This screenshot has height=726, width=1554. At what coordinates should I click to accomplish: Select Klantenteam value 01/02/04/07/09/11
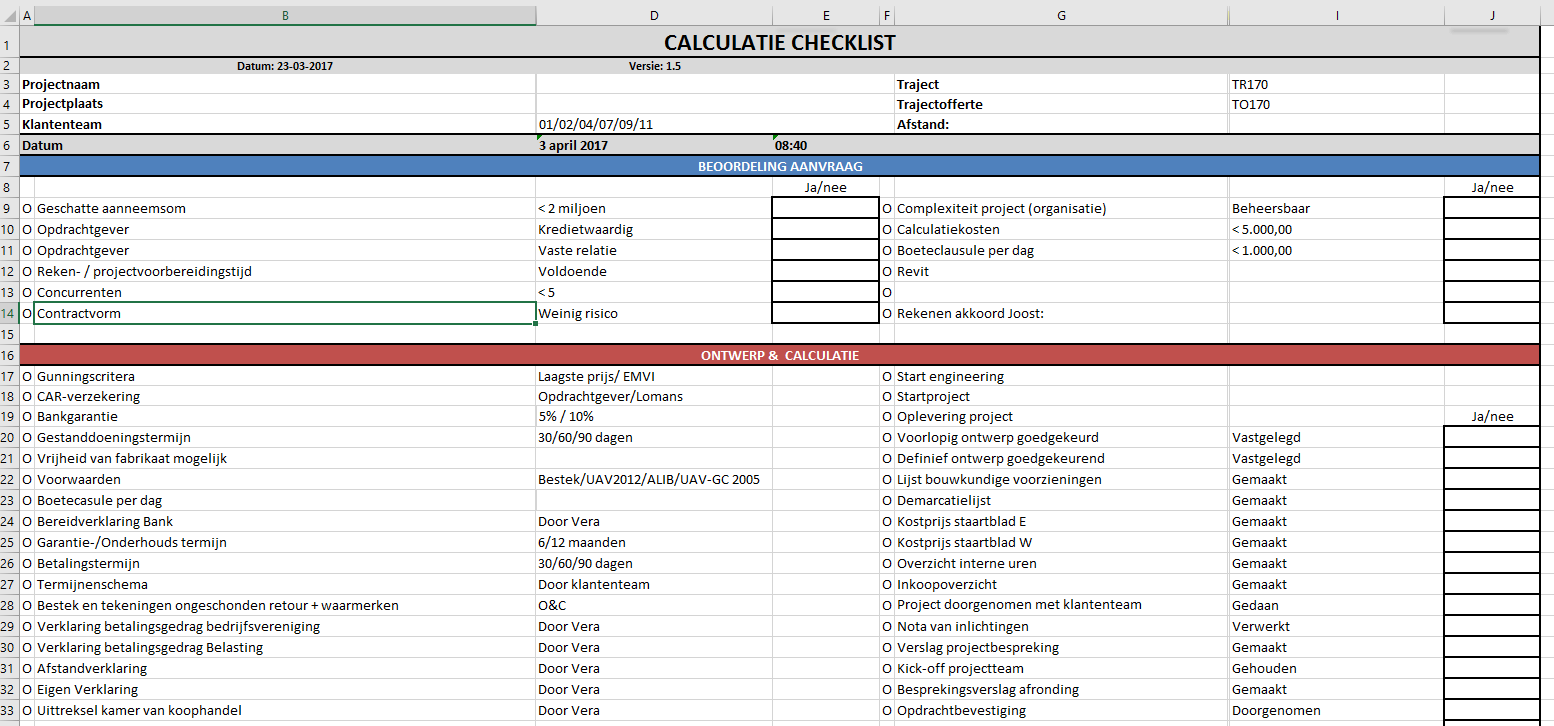[654, 125]
